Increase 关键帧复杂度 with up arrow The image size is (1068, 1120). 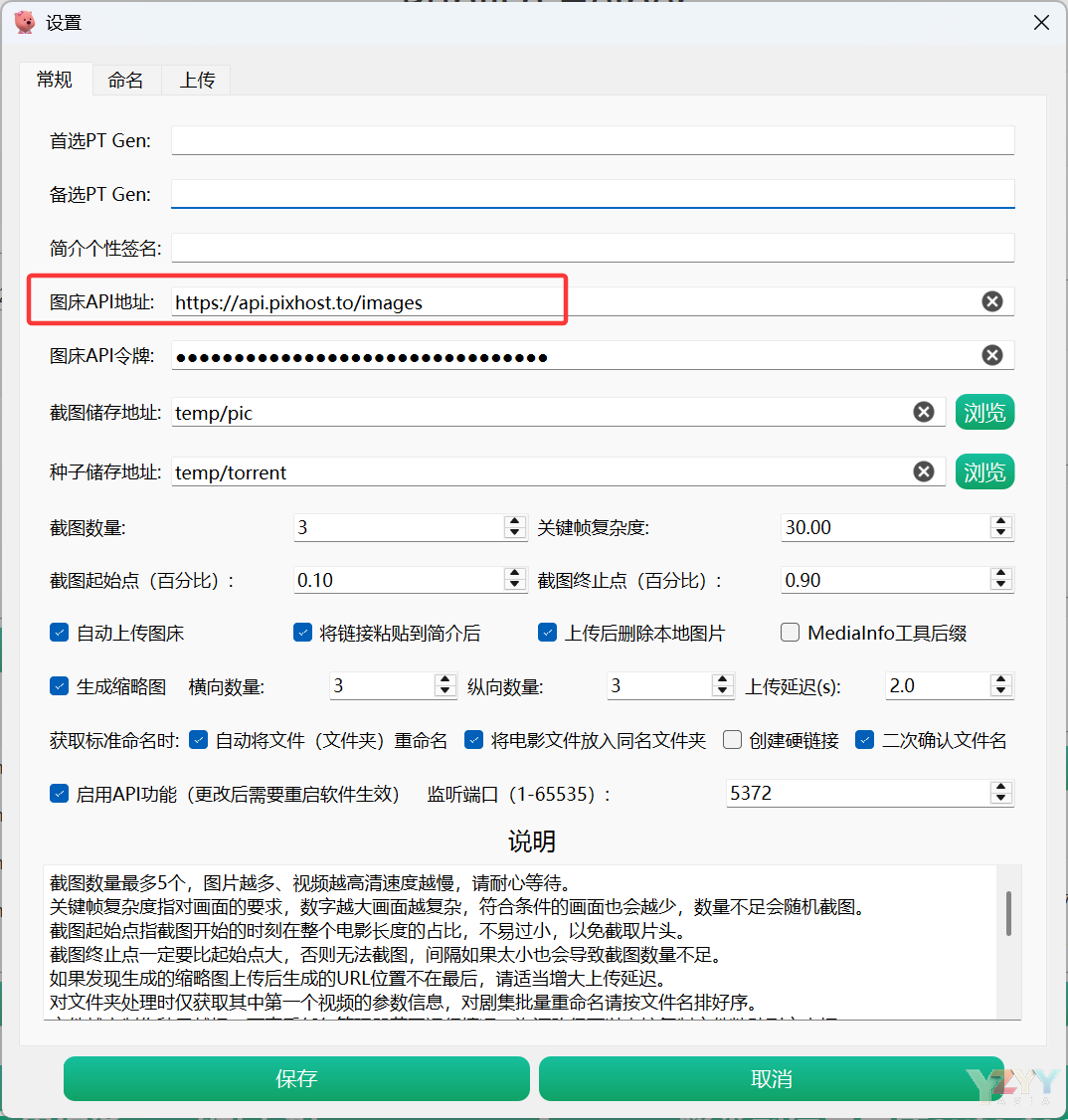[1001, 521]
